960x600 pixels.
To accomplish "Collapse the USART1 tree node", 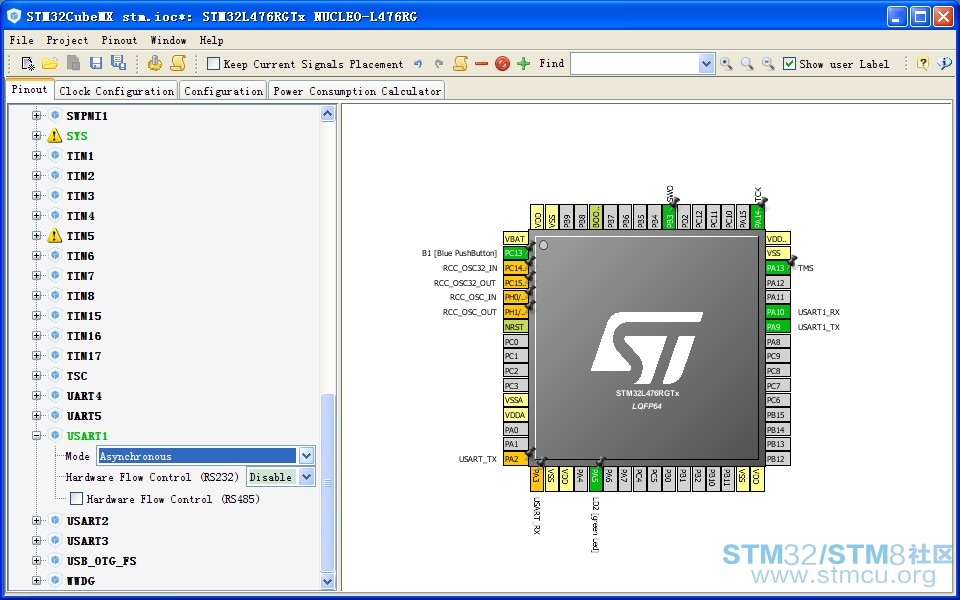I will click(x=37, y=435).
